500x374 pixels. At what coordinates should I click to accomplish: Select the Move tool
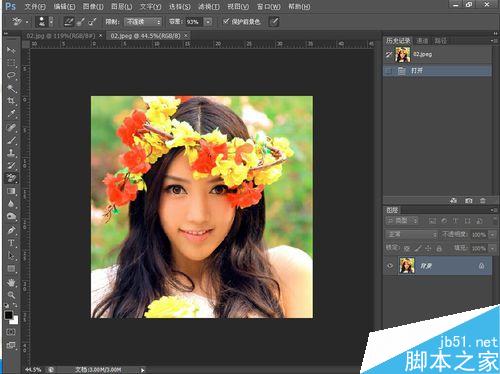11,50
